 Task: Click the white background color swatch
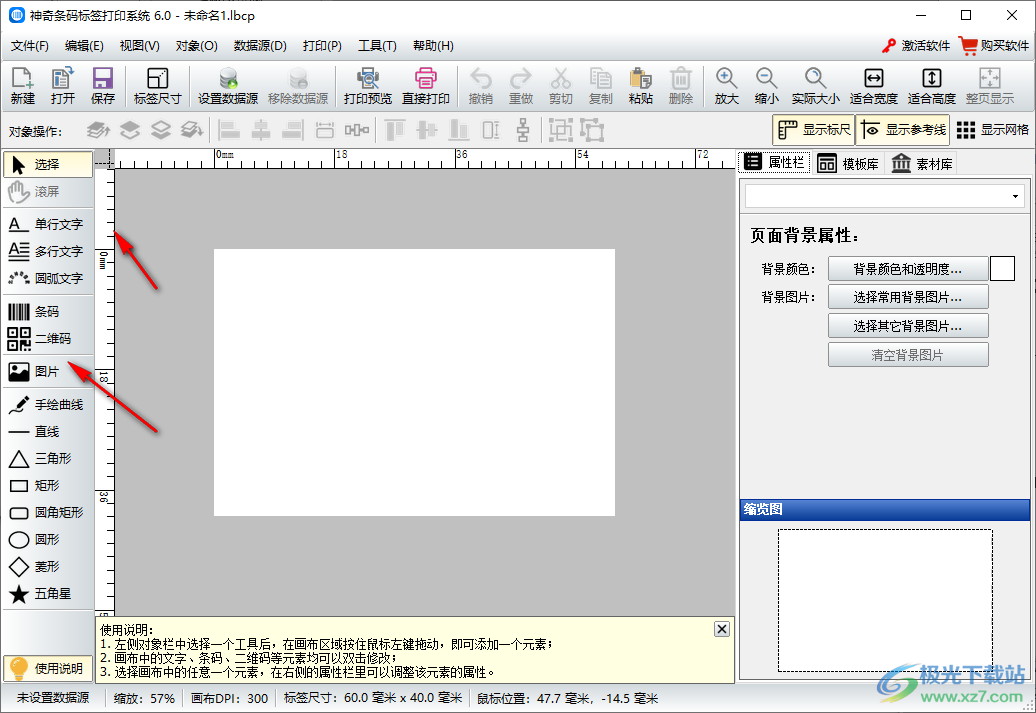point(1002,269)
